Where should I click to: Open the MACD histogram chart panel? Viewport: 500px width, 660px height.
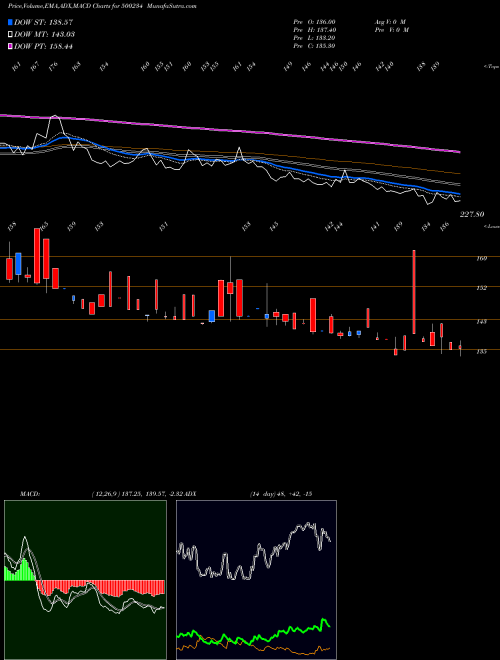[85, 580]
